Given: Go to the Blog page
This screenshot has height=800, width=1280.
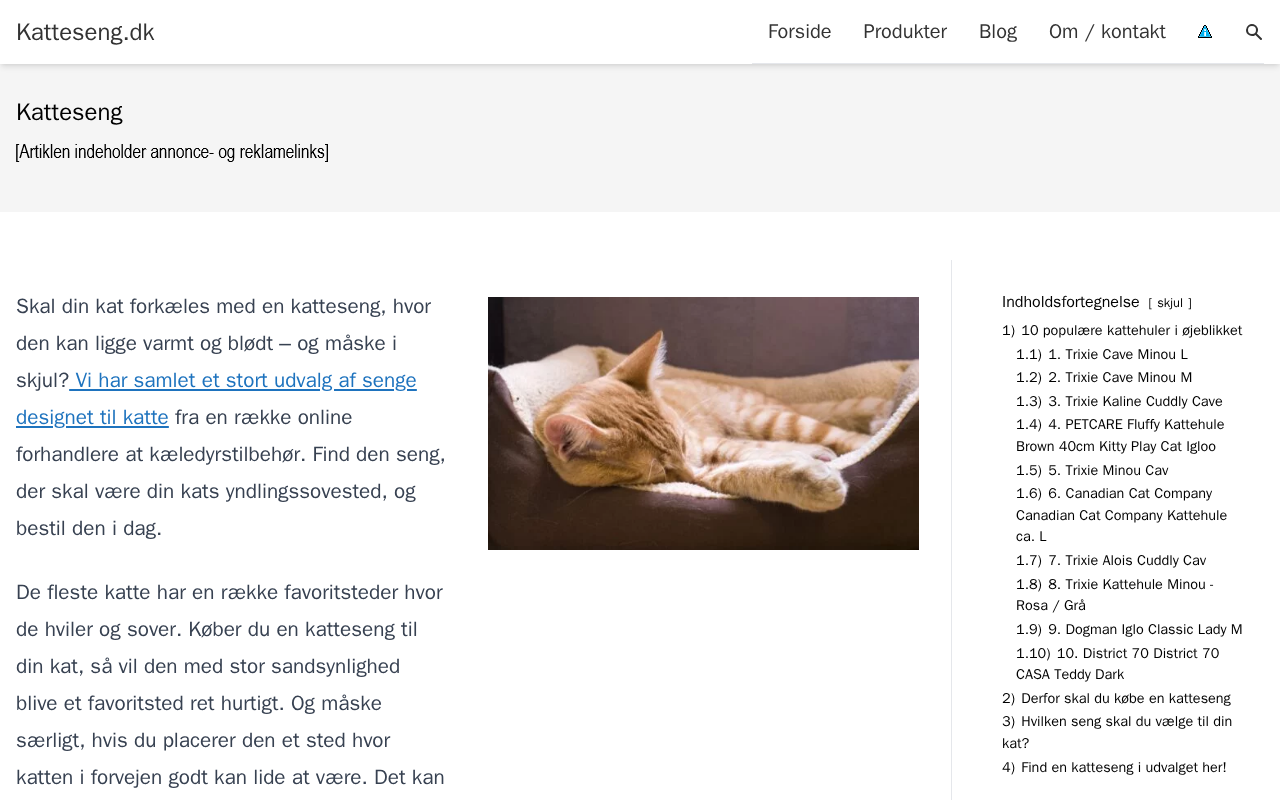Looking at the screenshot, I should tap(998, 32).
